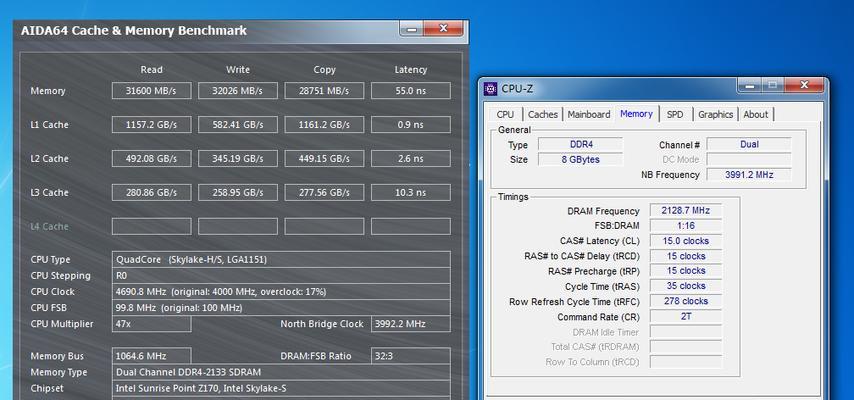Viewport: 854px width, 400px height.
Task: Click the Latency column header in AIDA64
Action: click(x=411, y=70)
